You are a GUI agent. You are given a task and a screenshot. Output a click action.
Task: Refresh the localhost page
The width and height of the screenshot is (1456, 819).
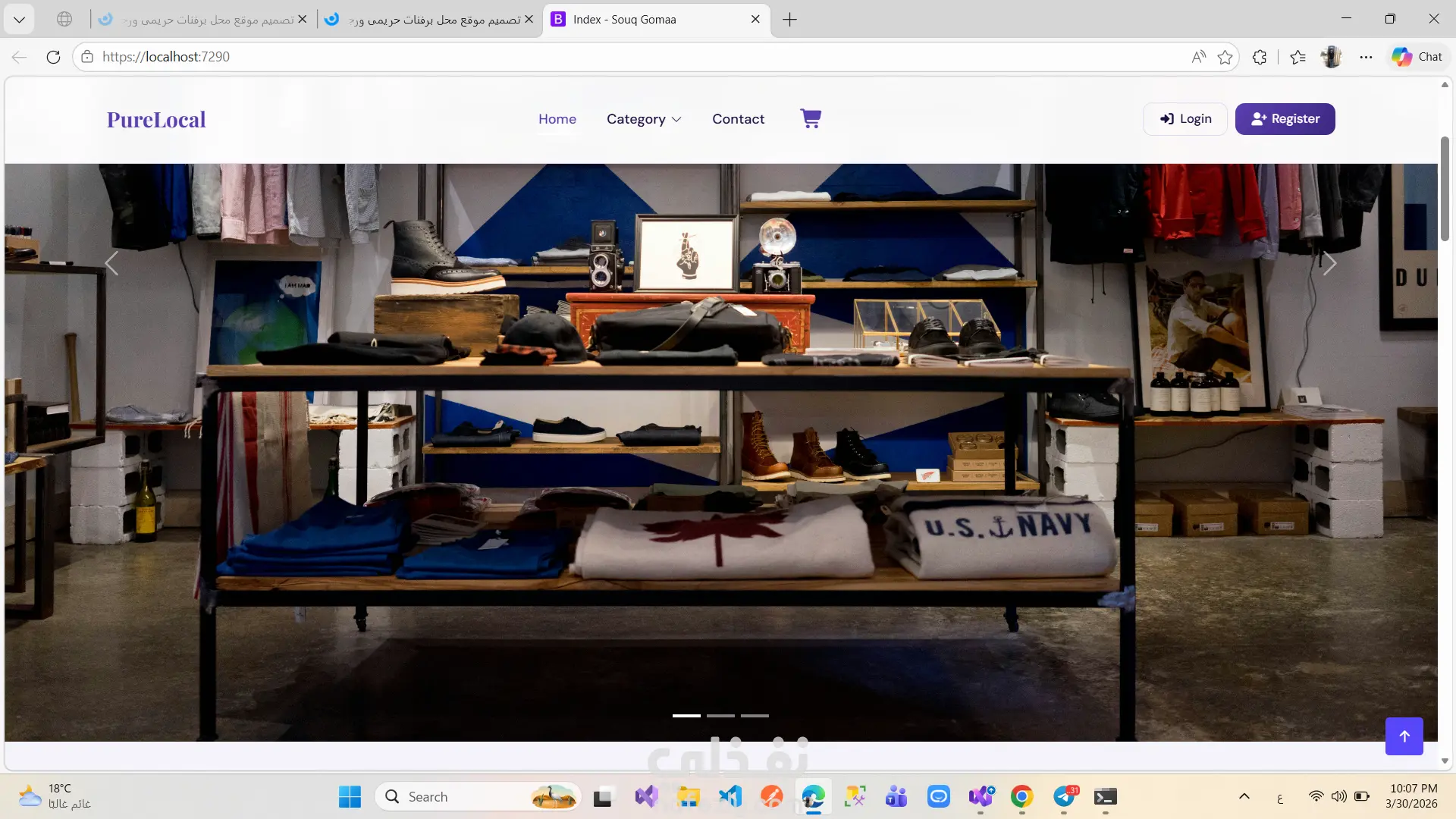click(x=53, y=57)
